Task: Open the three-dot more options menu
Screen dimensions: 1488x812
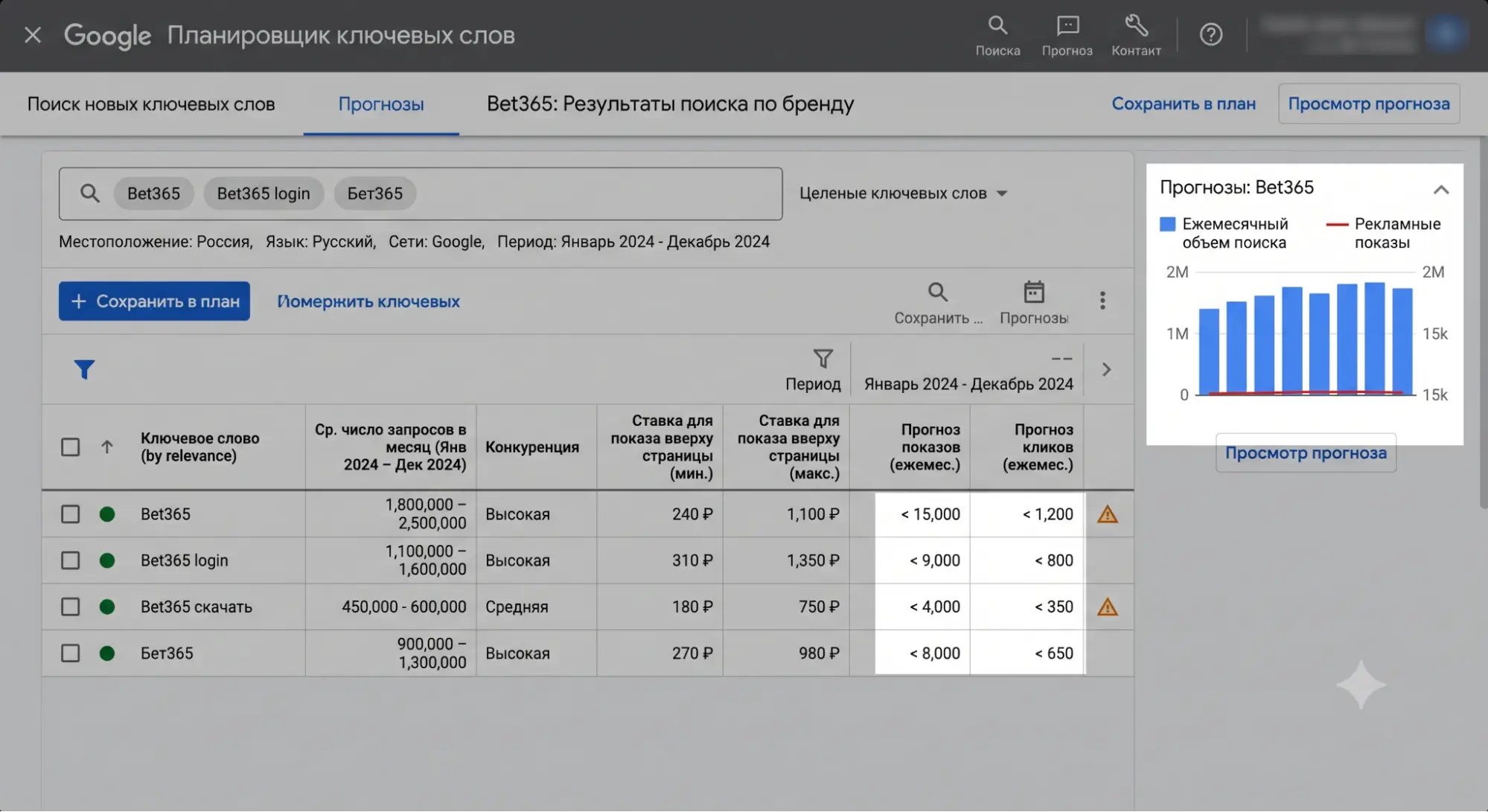Action: [x=1102, y=300]
